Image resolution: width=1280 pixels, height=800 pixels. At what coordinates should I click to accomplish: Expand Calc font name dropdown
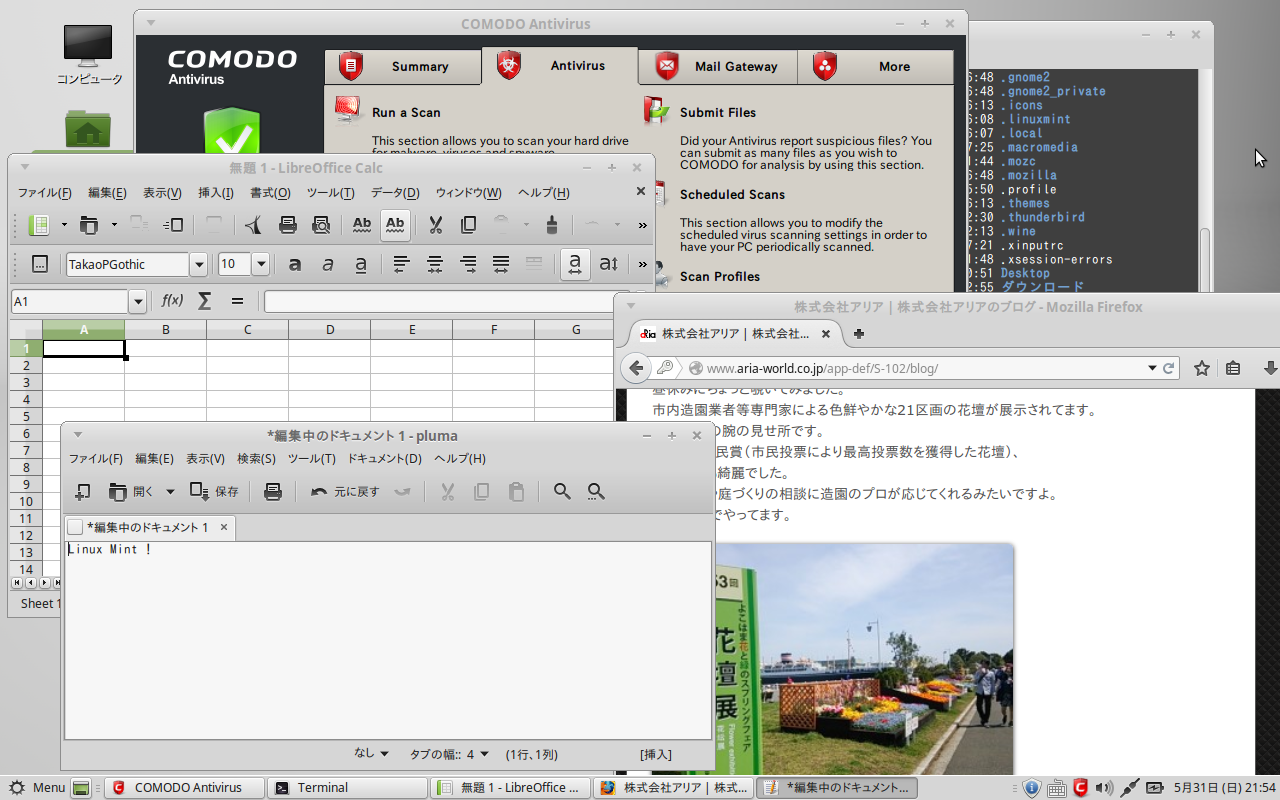point(198,264)
